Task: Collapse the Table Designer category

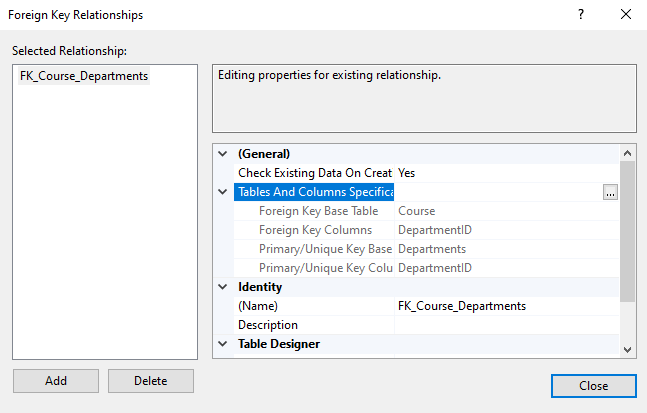Action: pos(222,344)
